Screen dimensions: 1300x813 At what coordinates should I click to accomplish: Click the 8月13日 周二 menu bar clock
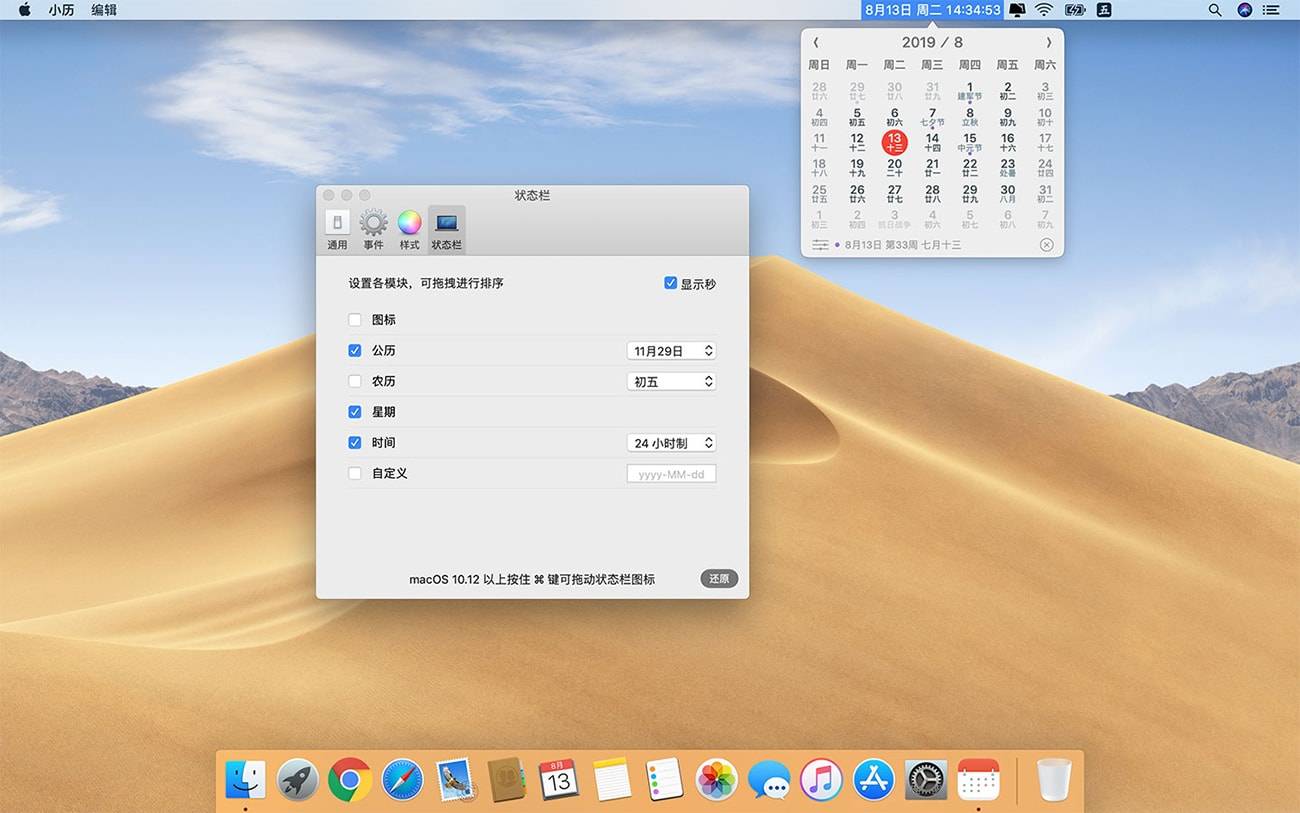pos(932,10)
